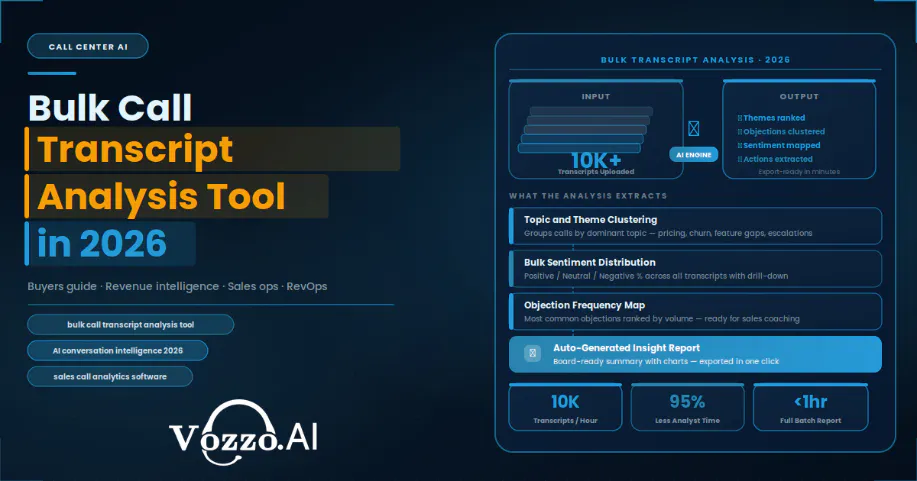Click the OUTPUT panel heading
This screenshot has height=481, width=917.
tap(799, 97)
